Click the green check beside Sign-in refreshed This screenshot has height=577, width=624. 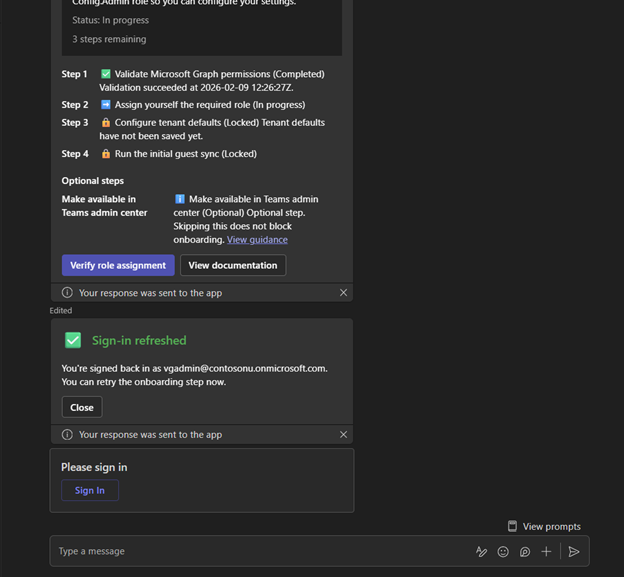73,340
